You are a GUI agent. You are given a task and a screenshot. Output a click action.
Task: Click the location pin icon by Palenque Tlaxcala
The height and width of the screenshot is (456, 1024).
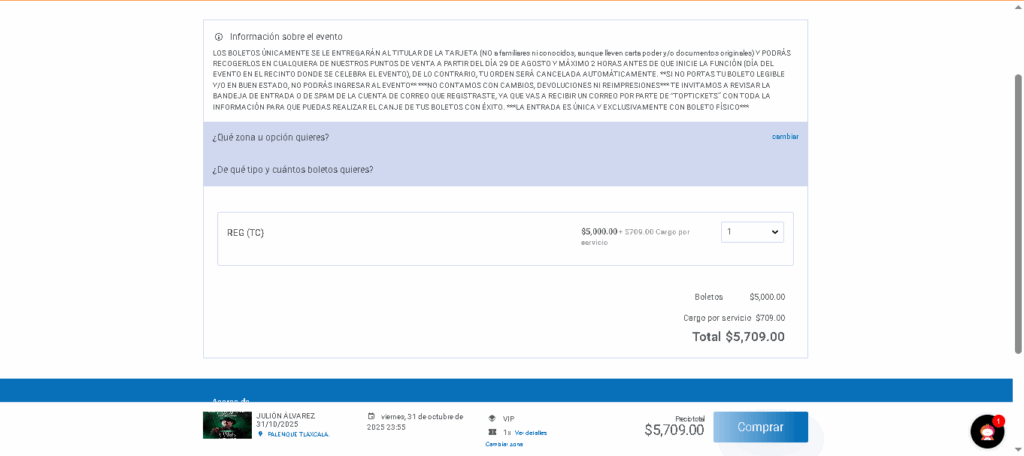click(x=261, y=434)
